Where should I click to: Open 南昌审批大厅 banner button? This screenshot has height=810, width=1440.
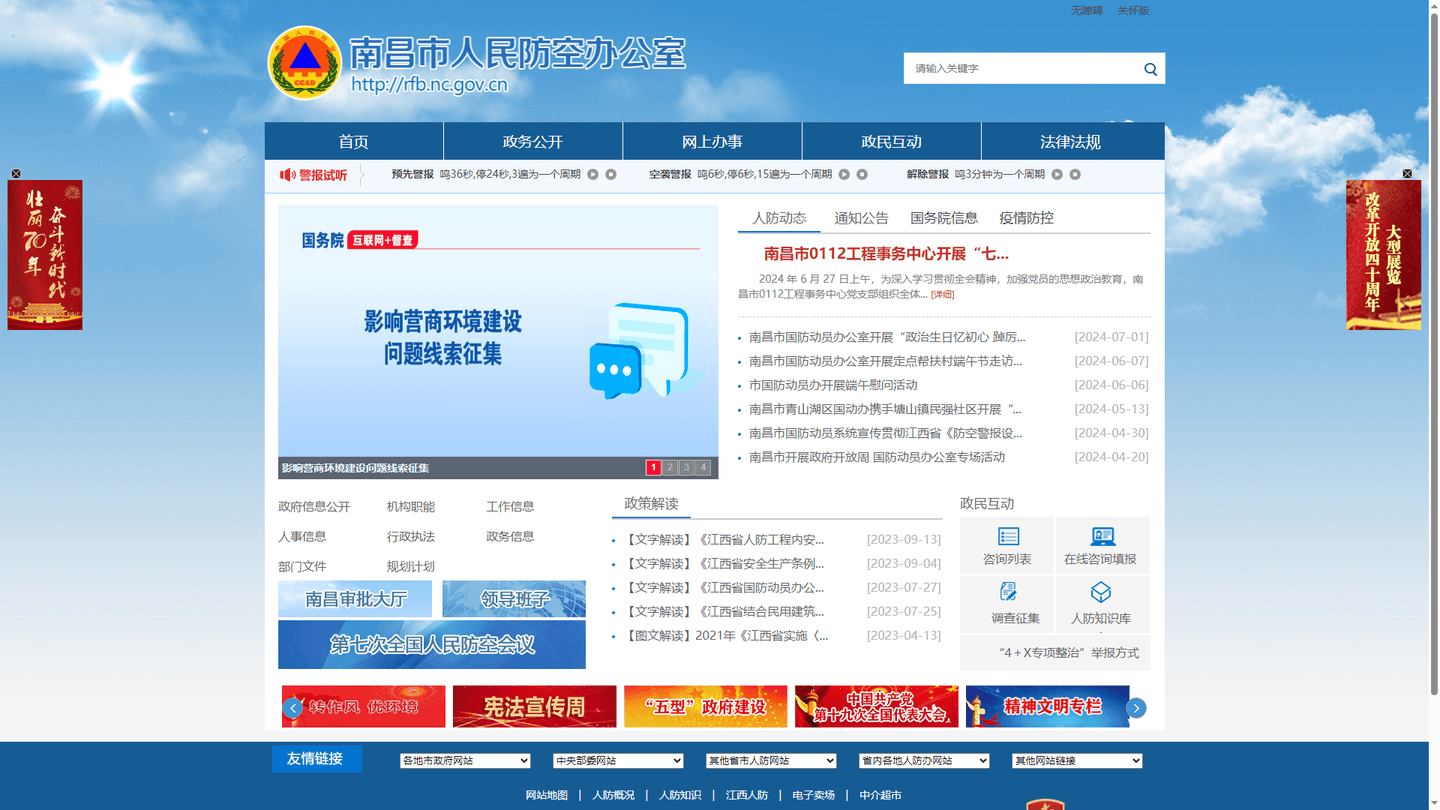coord(355,599)
